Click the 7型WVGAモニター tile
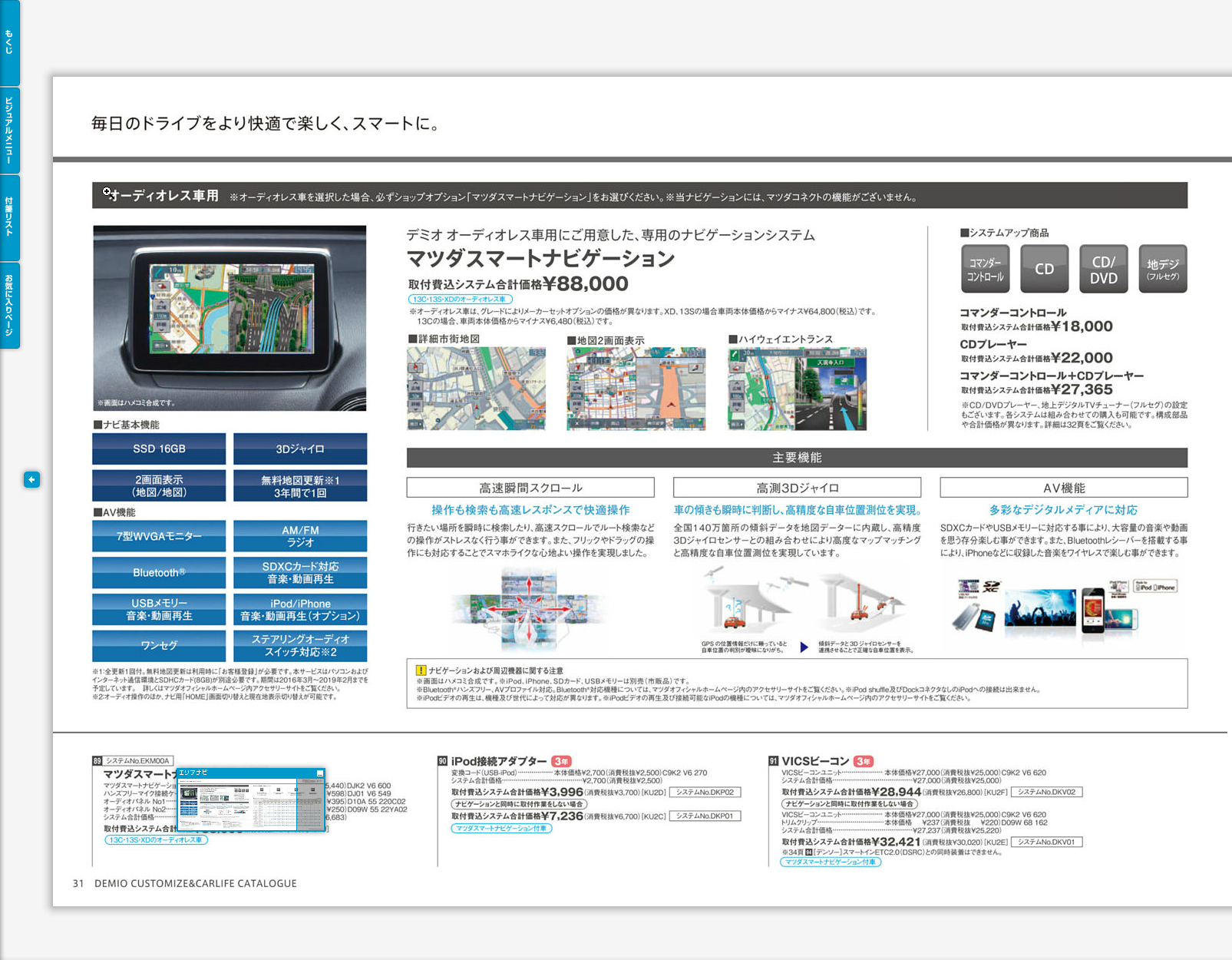Viewport: 1232px width, 960px height. click(159, 536)
